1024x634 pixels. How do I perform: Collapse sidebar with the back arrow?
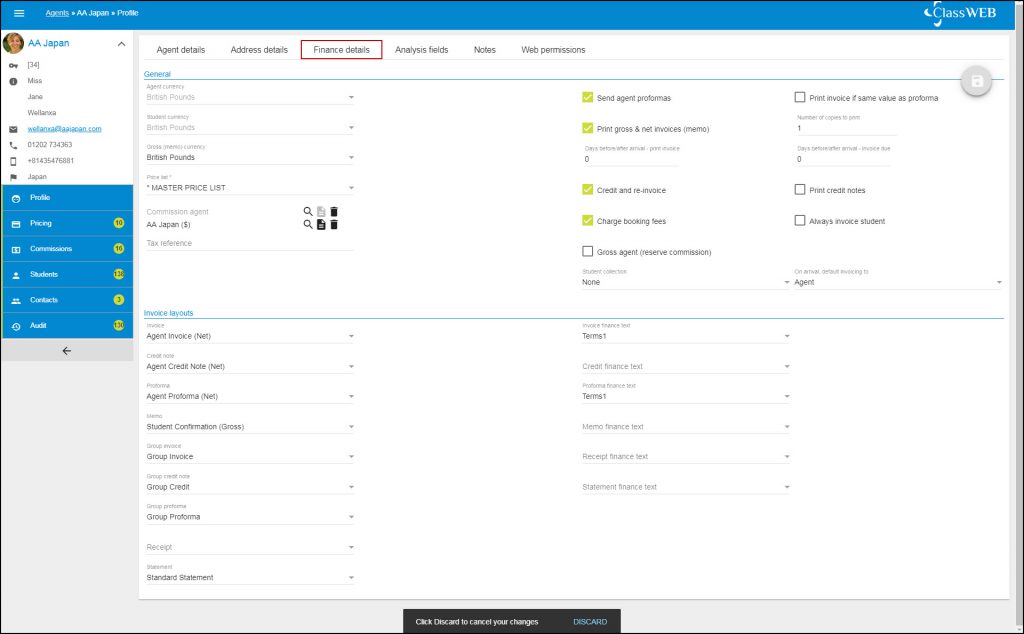point(67,351)
